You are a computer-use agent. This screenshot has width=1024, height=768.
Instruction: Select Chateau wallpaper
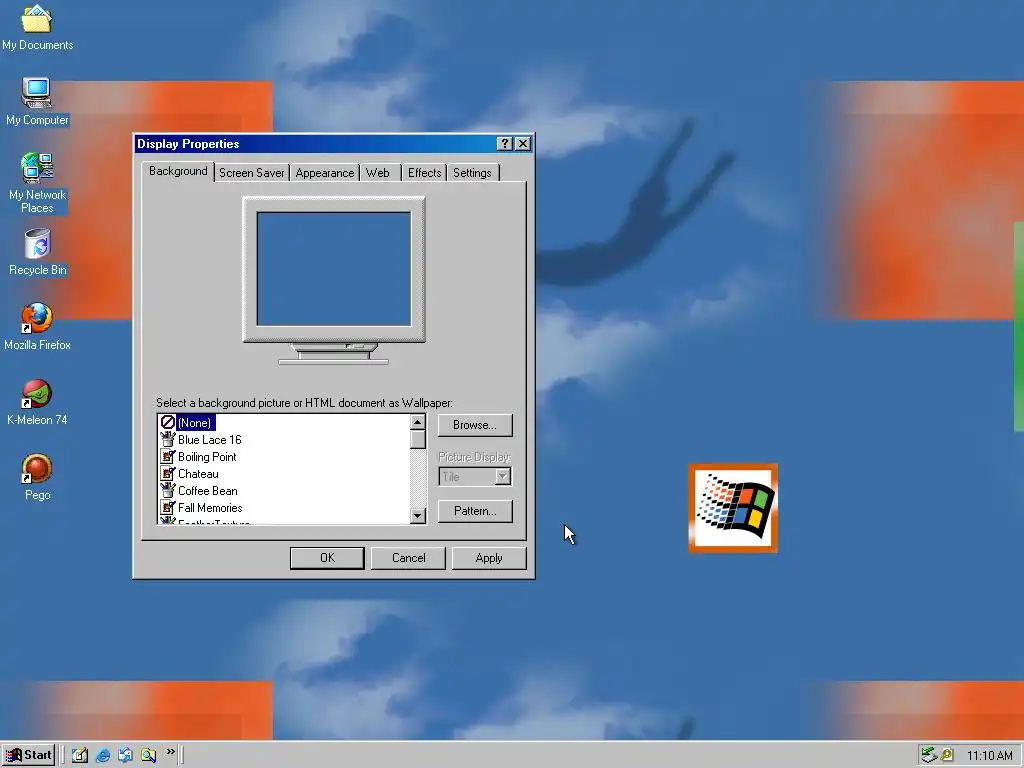click(x=198, y=473)
